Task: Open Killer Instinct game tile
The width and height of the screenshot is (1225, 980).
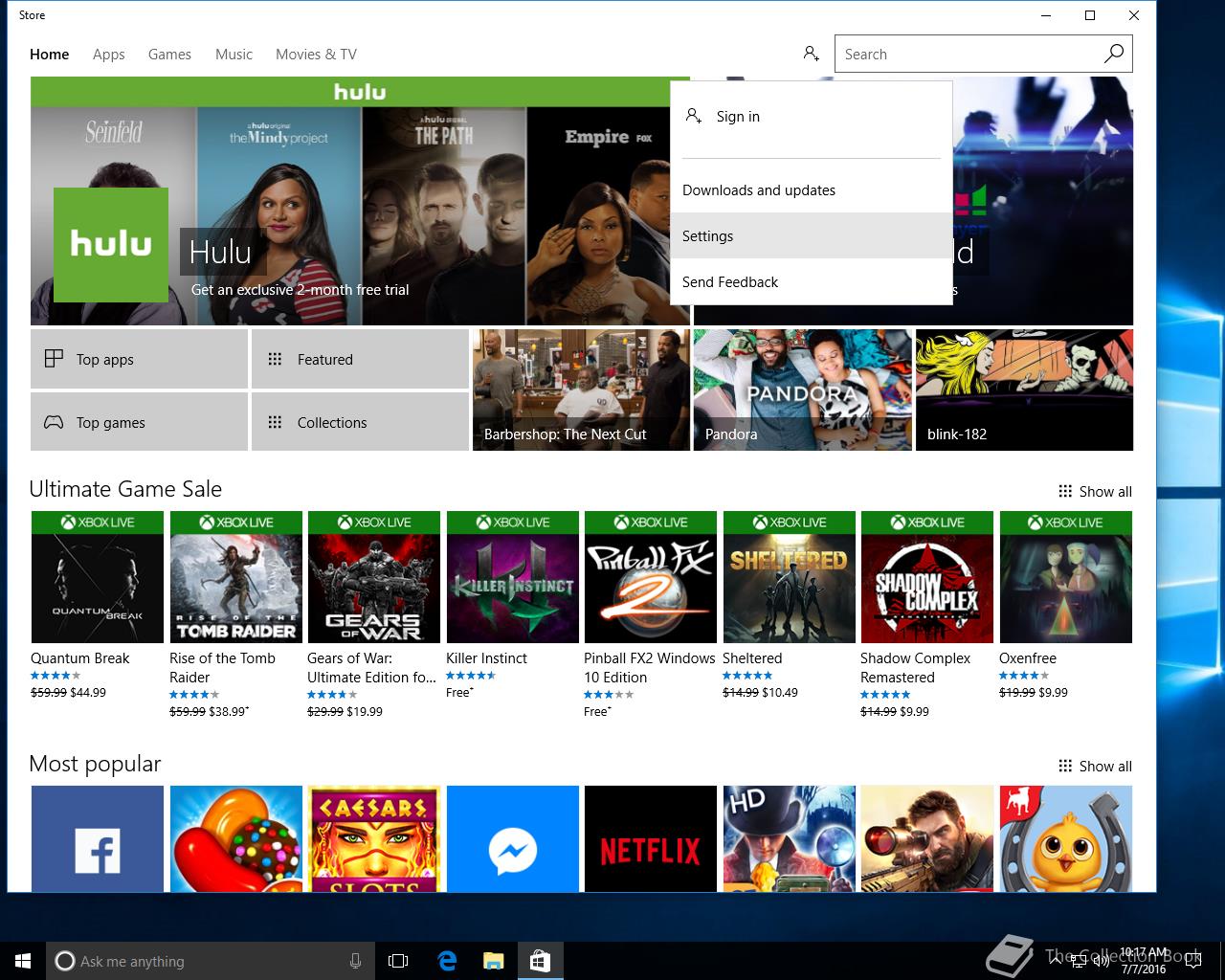Action: coord(513,577)
